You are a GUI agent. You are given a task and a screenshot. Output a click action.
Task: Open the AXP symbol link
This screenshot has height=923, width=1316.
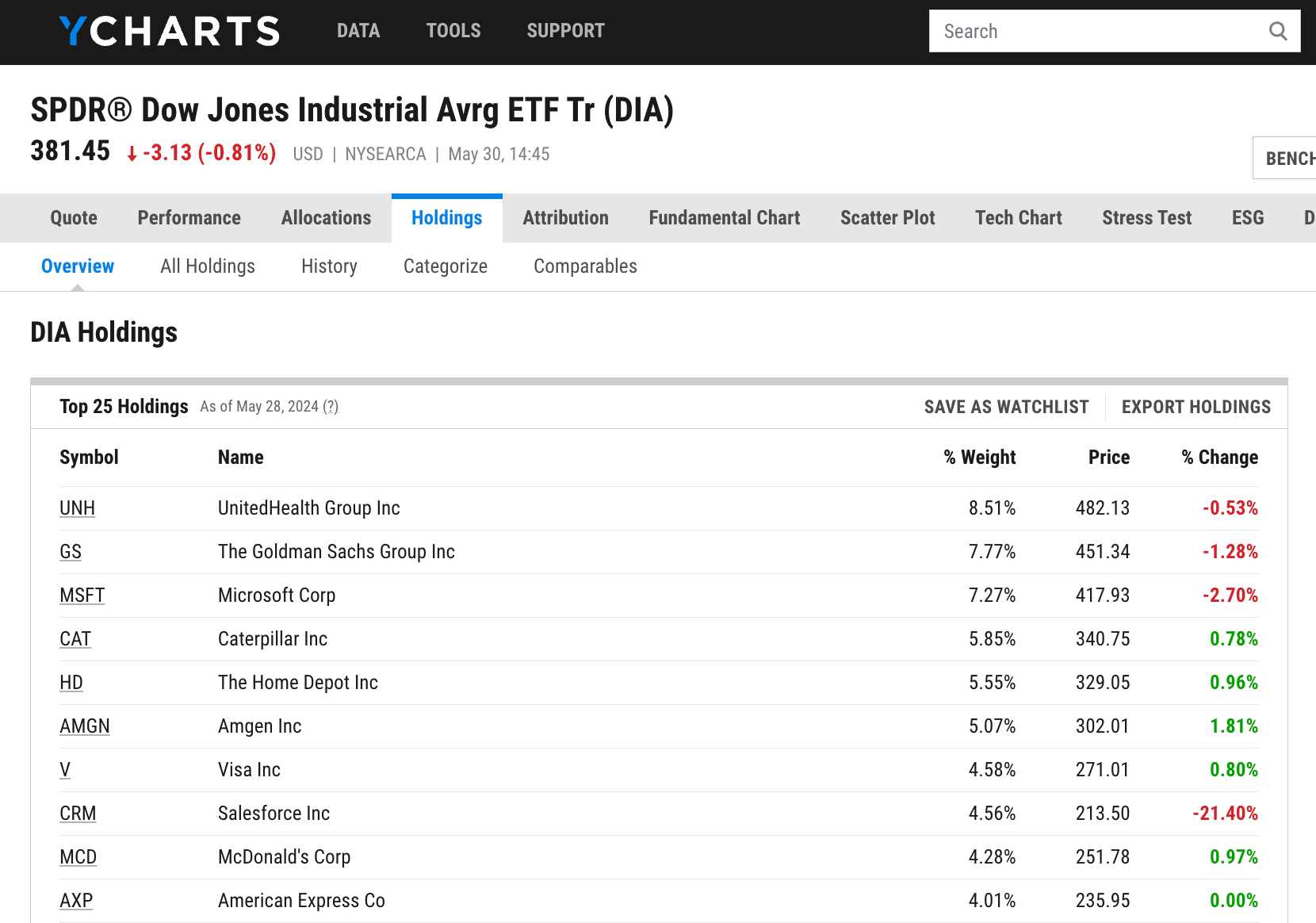(x=76, y=901)
